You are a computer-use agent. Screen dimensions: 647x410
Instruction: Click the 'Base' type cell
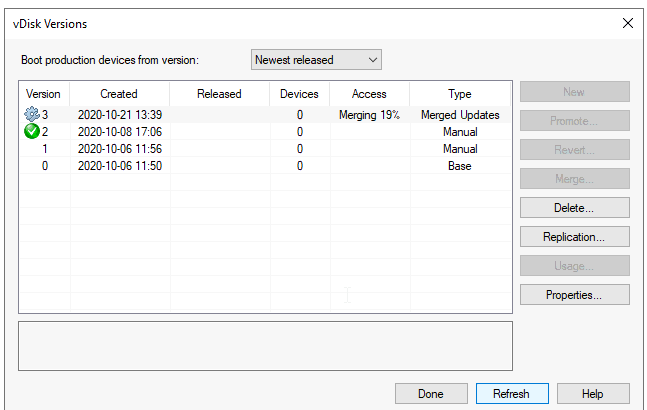460,166
